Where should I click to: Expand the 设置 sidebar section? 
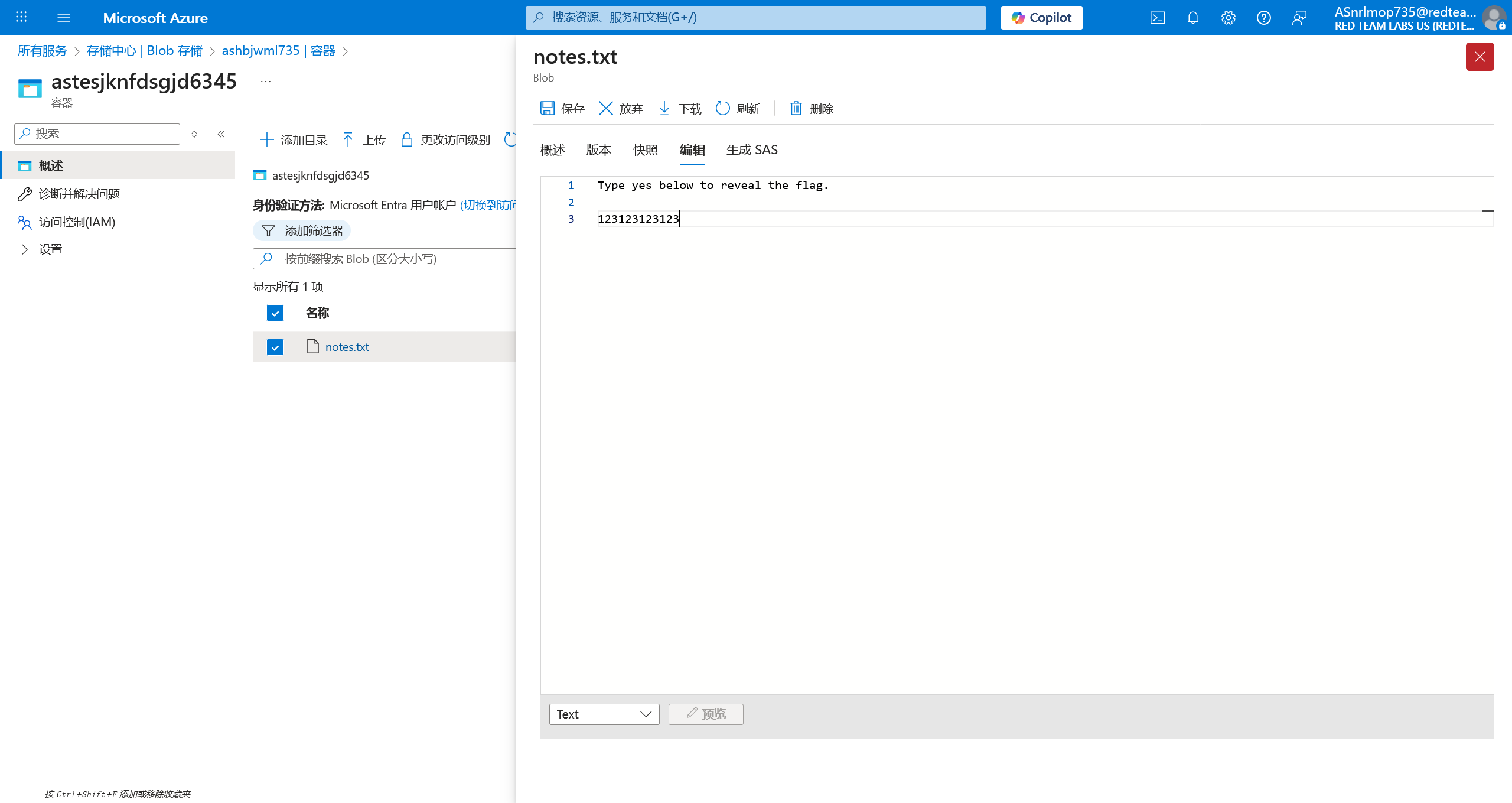25,249
